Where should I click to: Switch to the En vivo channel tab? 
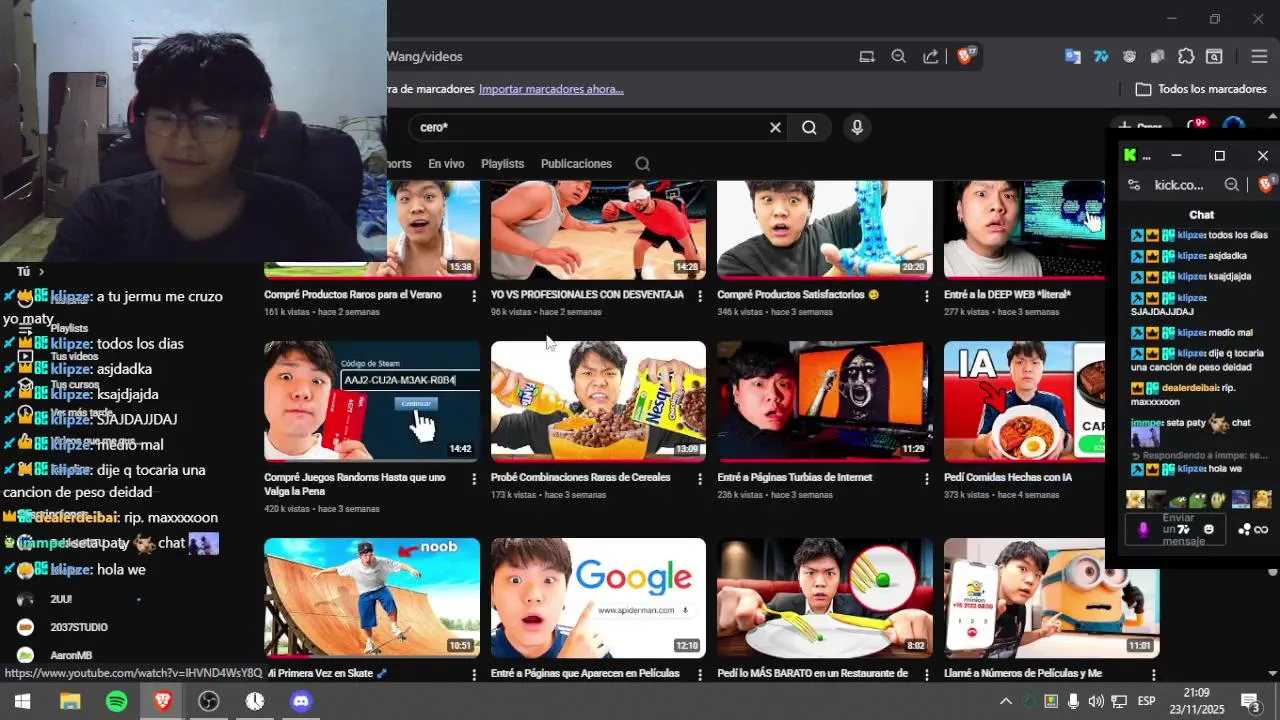(446, 164)
